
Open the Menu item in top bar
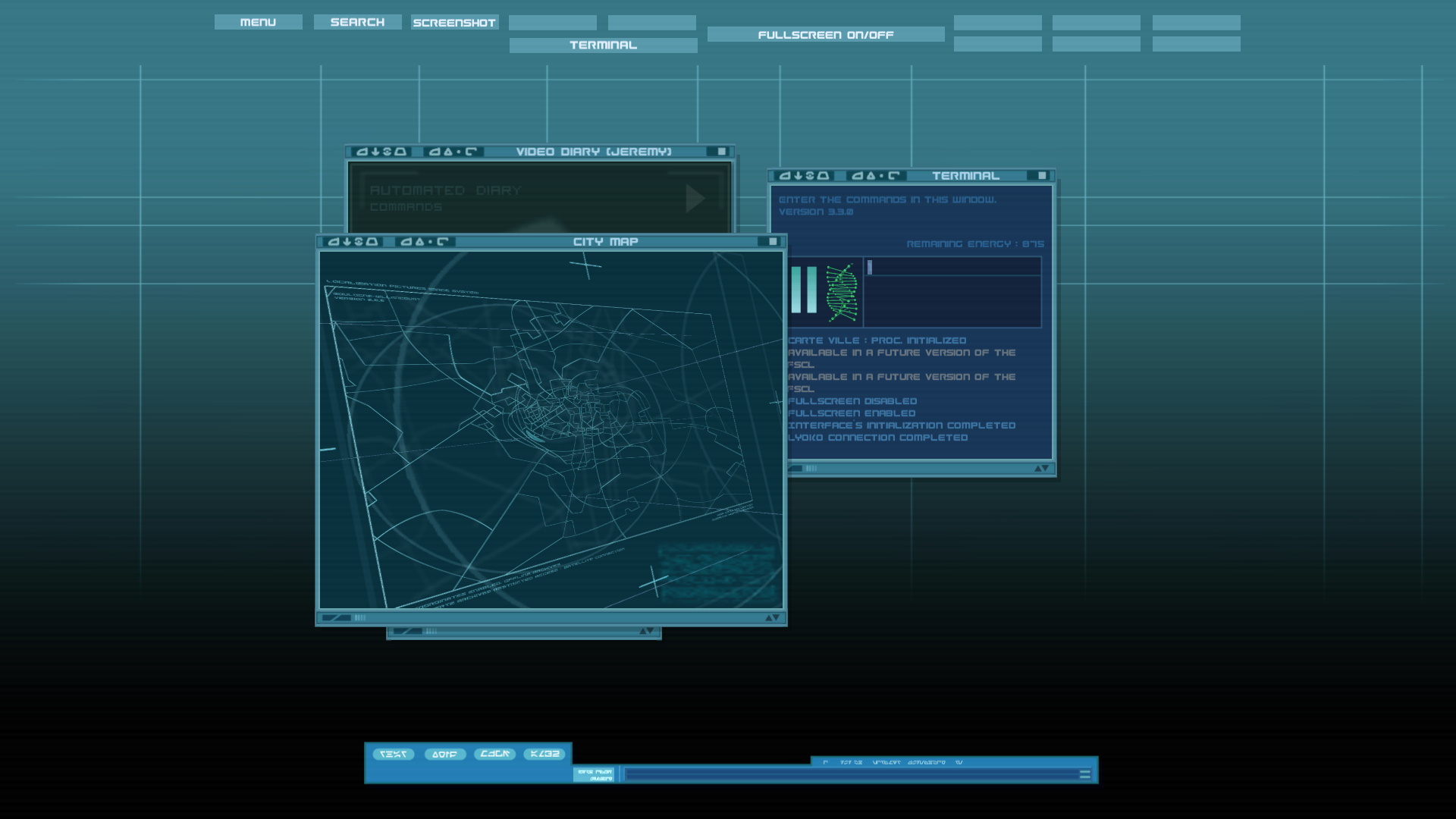click(258, 23)
